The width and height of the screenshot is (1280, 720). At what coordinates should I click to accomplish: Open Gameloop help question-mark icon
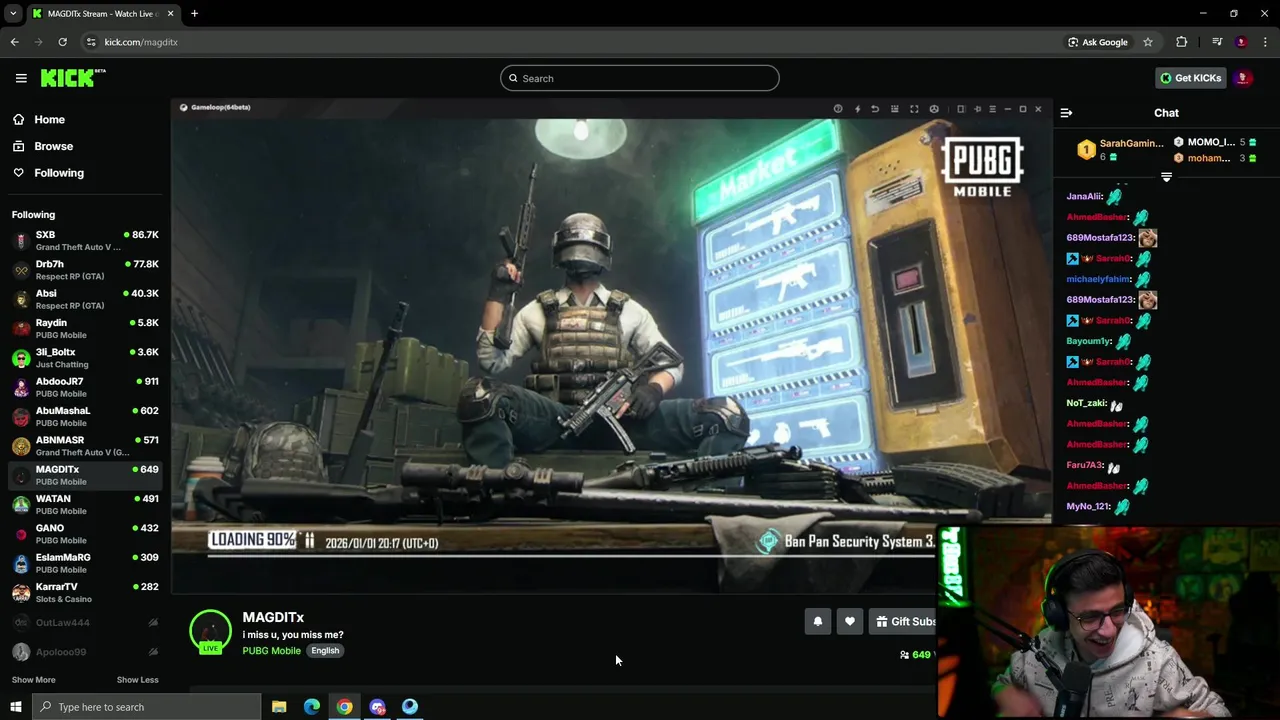point(838,109)
